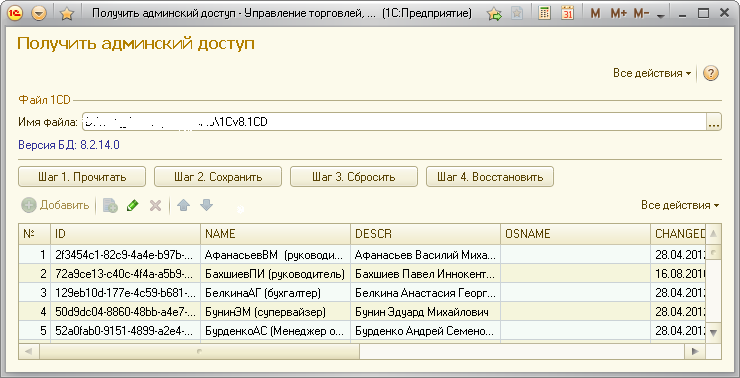Click vertical scrollbar down arrow
The image size is (740, 378).
[x=713, y=332]
